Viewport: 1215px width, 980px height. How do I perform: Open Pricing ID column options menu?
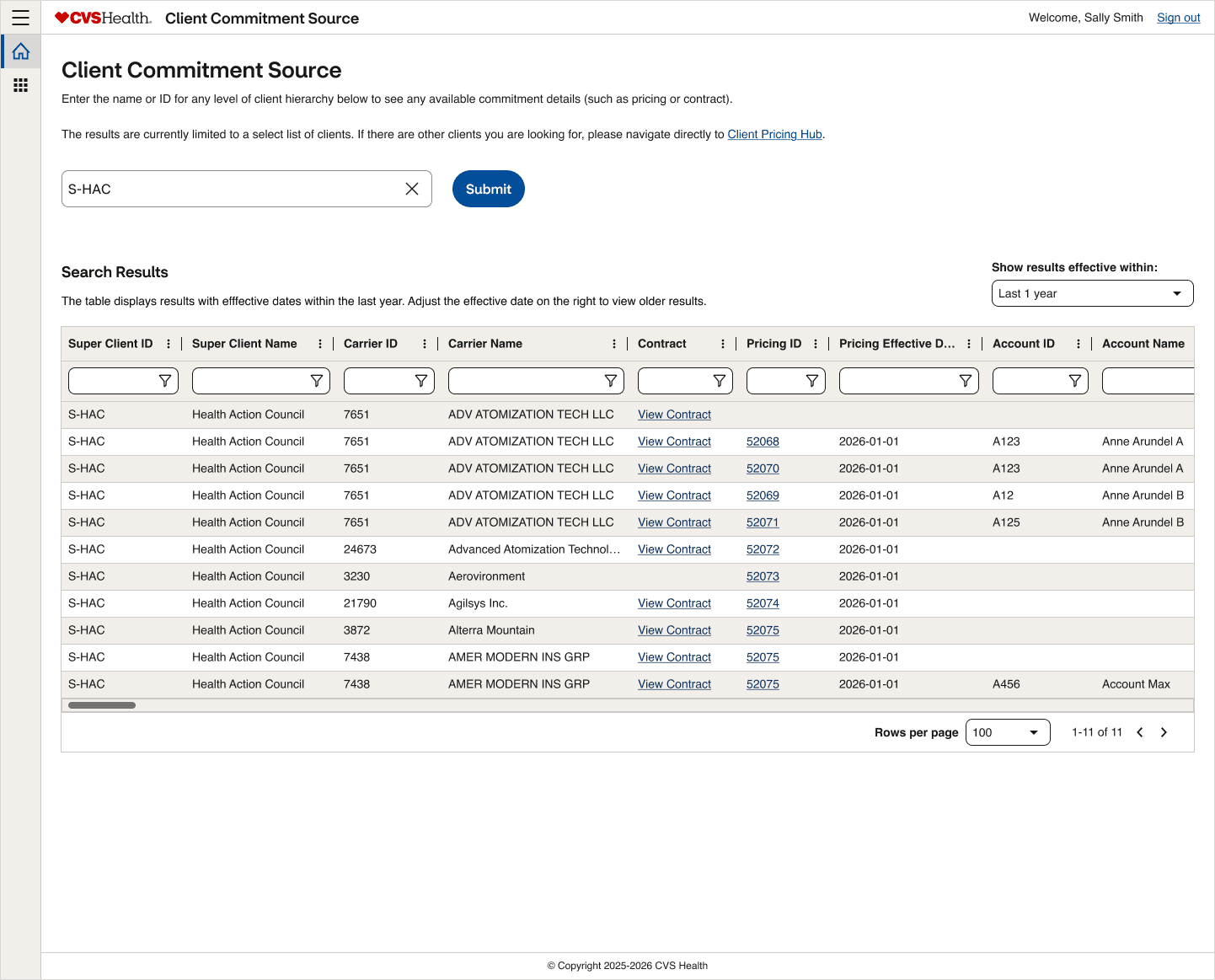click(816, 344)
